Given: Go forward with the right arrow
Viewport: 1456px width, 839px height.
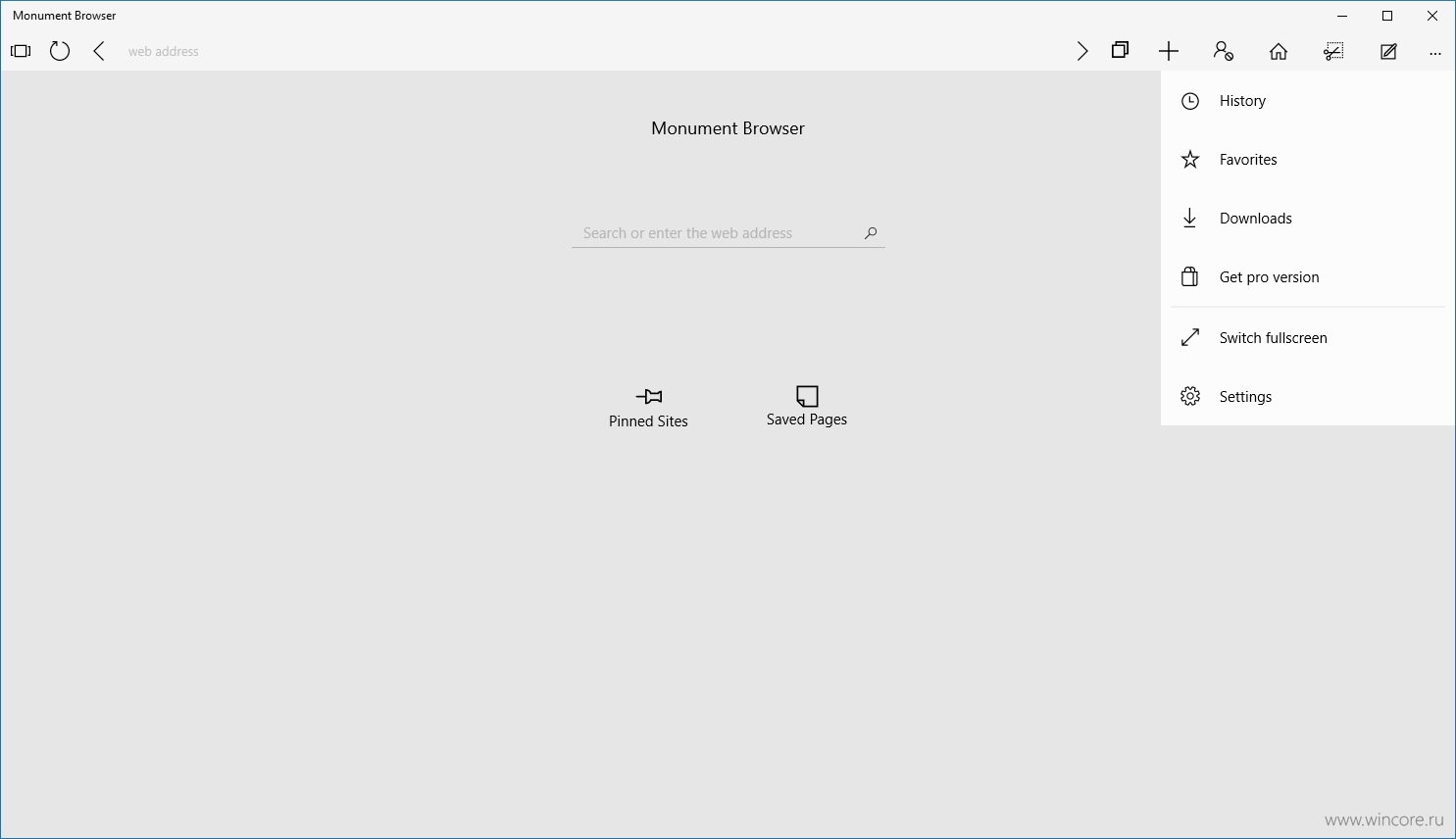Looking at the screenshot, I should click(1082, 51).
